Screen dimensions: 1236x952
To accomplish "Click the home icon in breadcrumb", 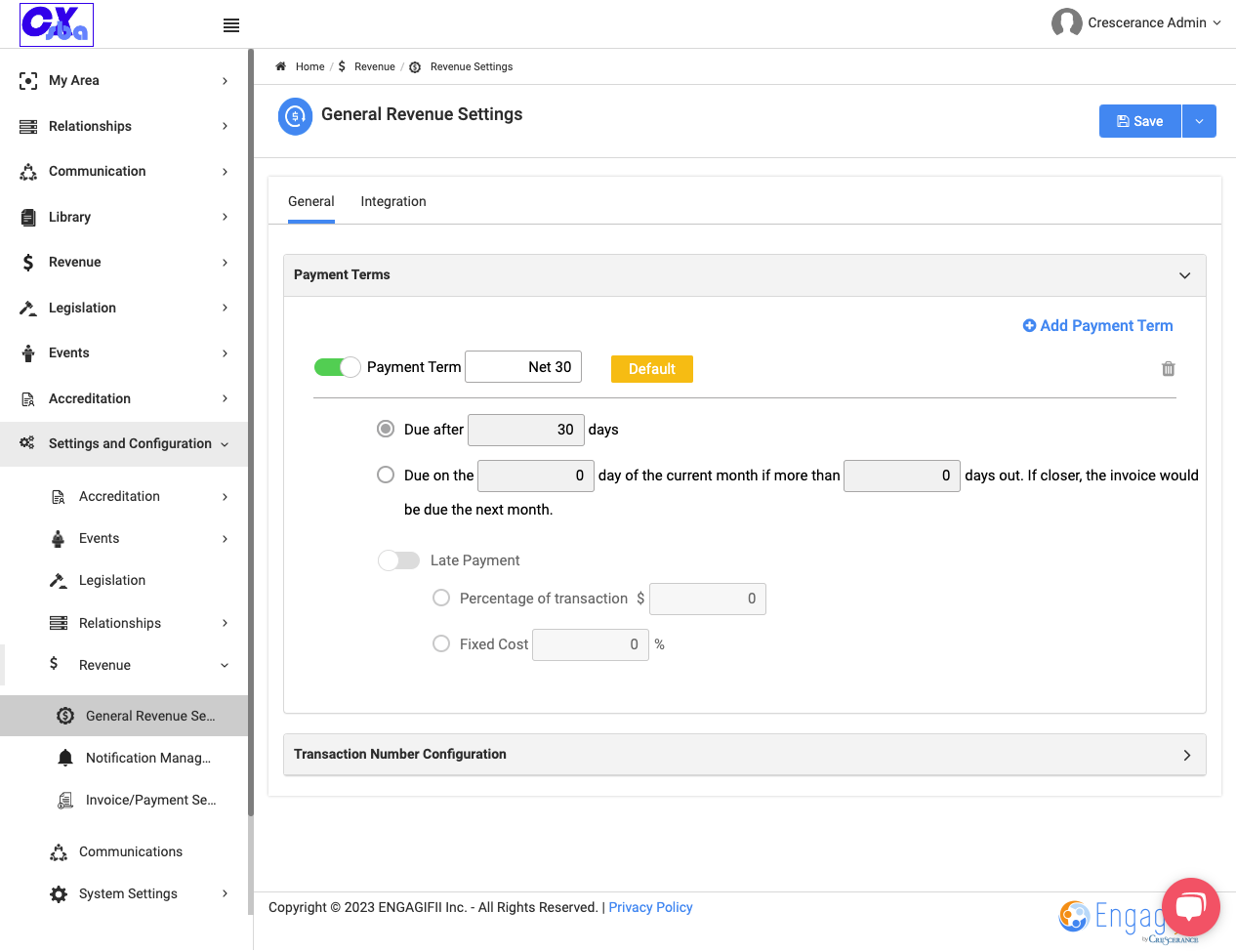I will (280, 66).
